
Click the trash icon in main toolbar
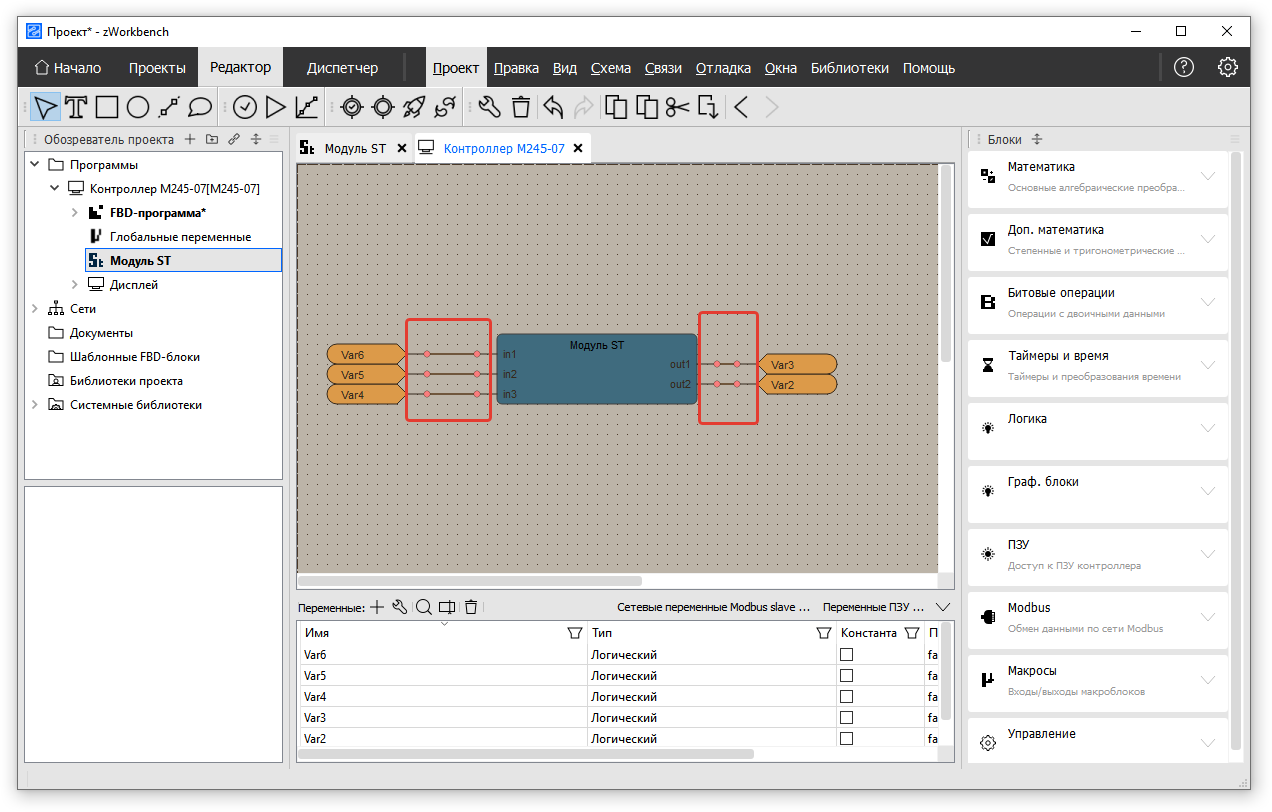(x=521, y=107)
